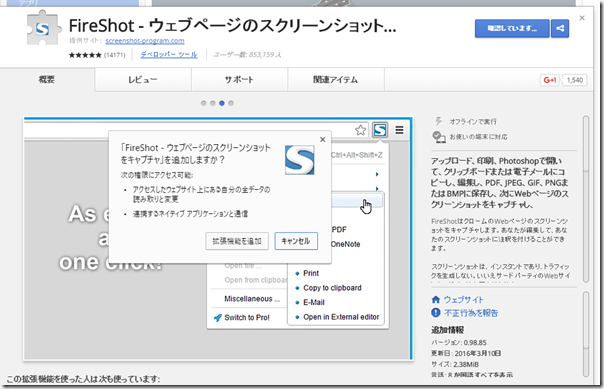Open the Miscellaneous submenu
Image resolution: width=604 pixels, height=389 pixels.
pyautogui.click(x=252, y=299)
